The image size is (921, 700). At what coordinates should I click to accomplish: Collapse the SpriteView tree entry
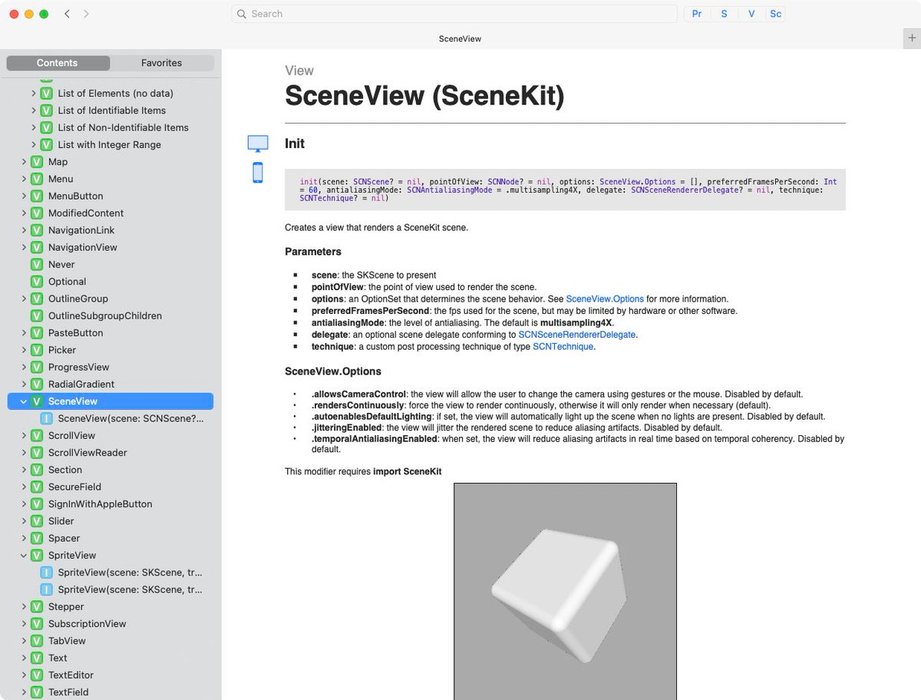click(x=22, y=555)
